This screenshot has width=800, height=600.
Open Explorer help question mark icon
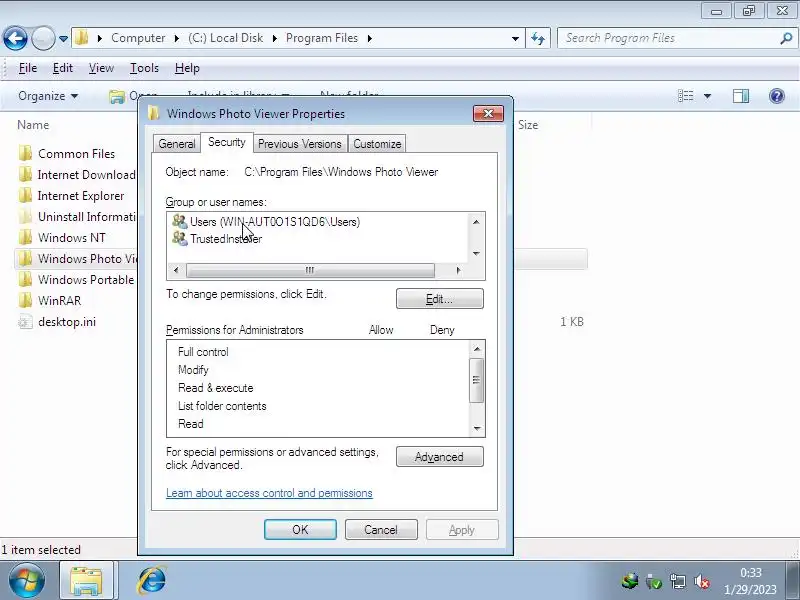(x=777, y=96)
